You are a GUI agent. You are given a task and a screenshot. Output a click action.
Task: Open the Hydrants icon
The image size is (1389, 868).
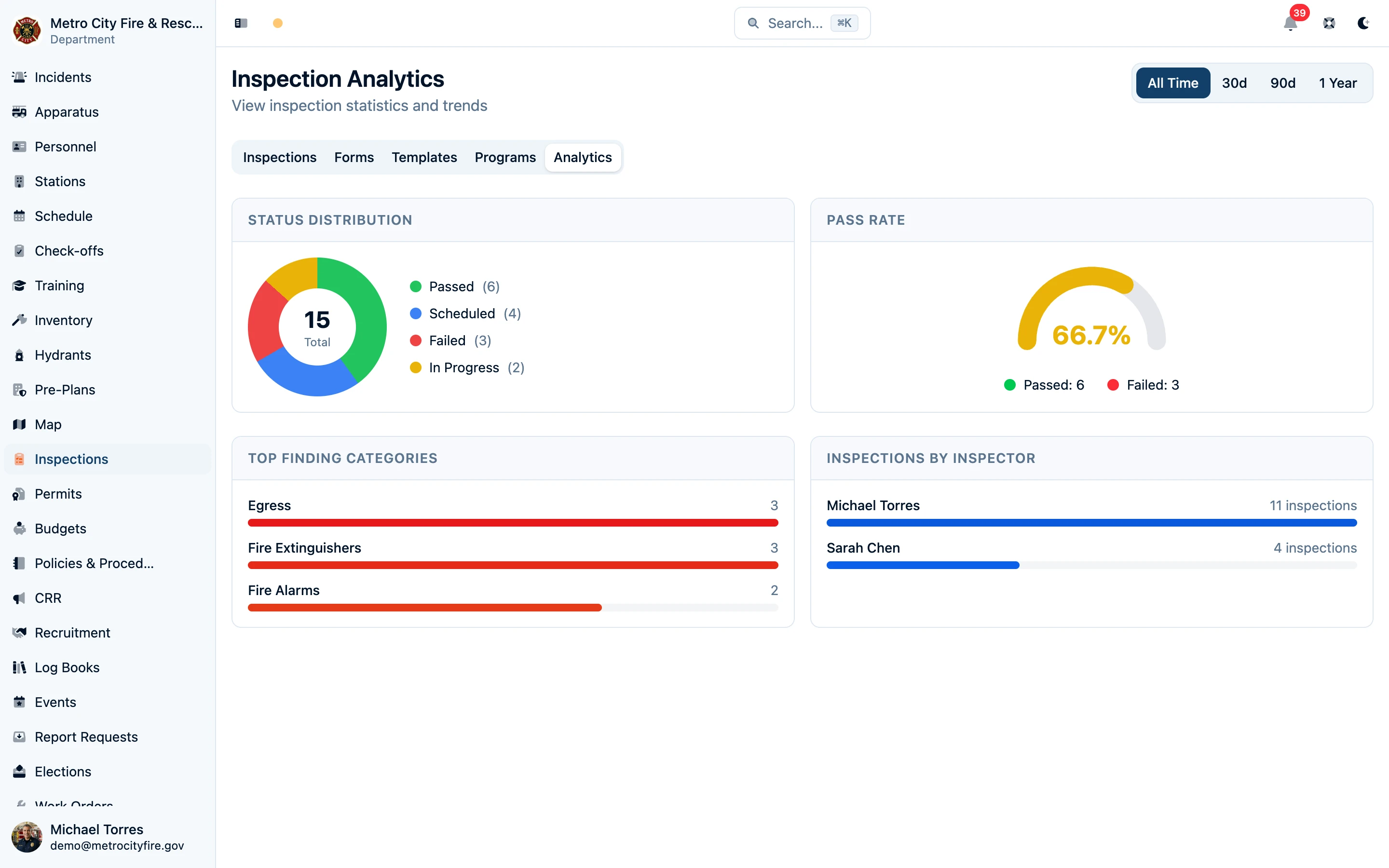coord(19,355)
